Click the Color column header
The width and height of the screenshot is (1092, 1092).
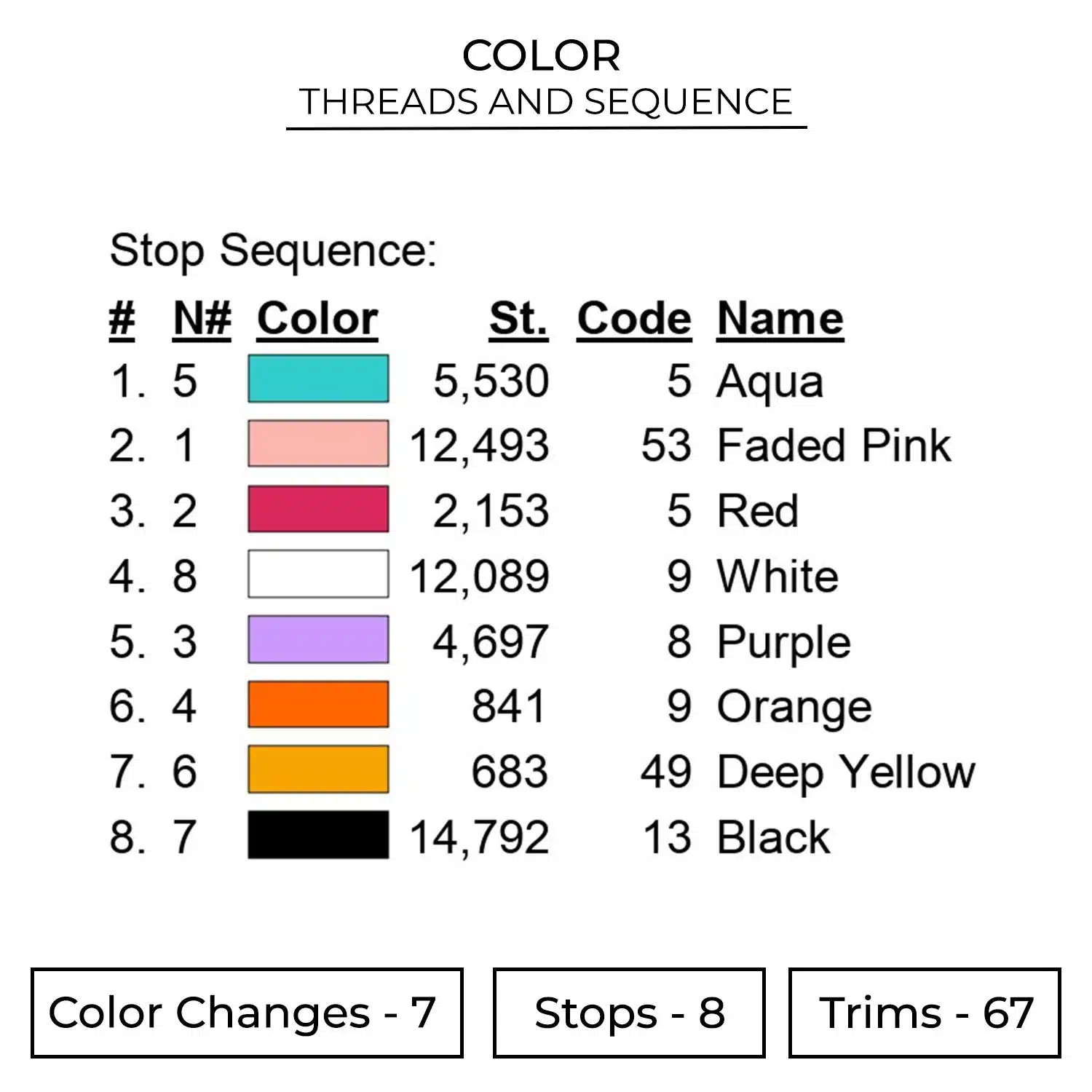pyautogui.click(x=317, y=319)
